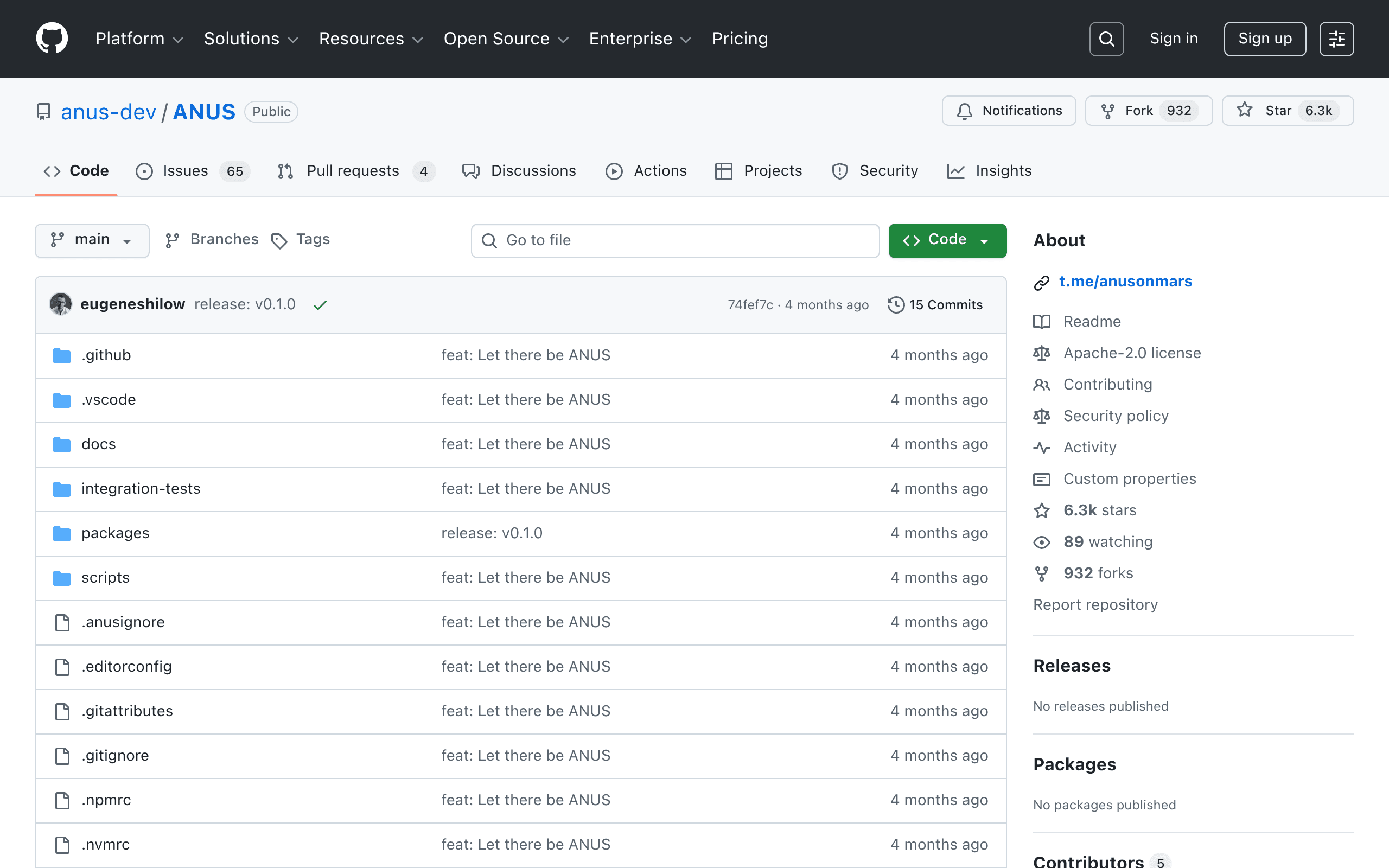Click the Fork button
Viewport: 1389px width, 868px height.
[1149, 111]
